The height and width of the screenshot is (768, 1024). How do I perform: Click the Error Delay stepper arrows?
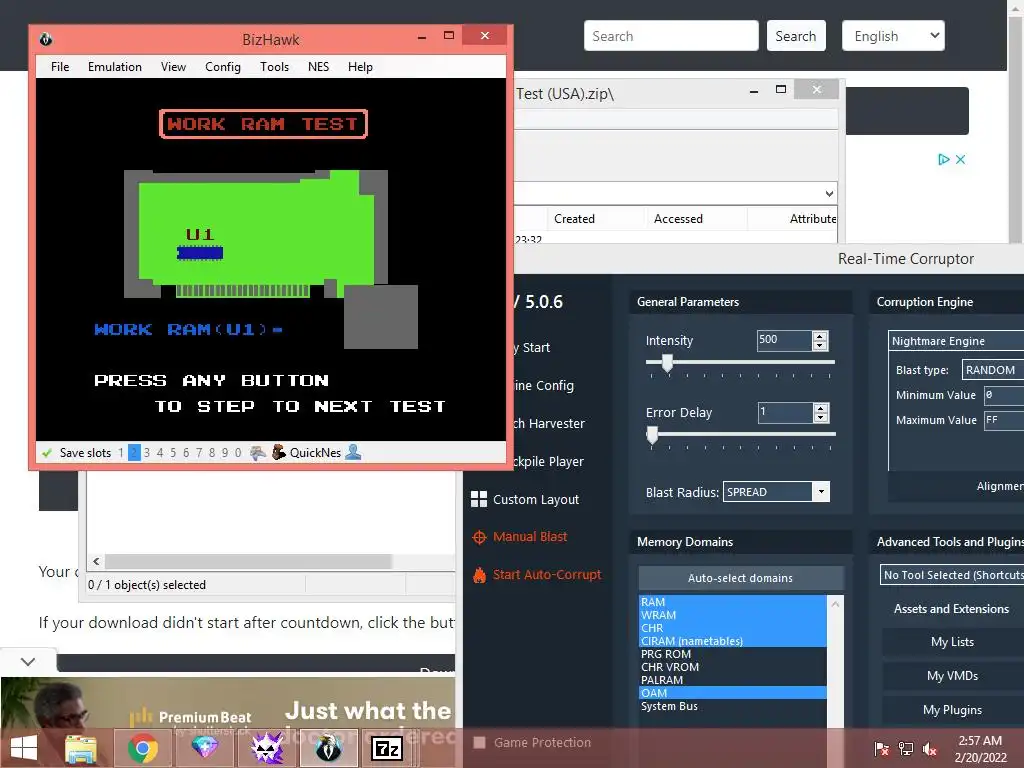820,412
